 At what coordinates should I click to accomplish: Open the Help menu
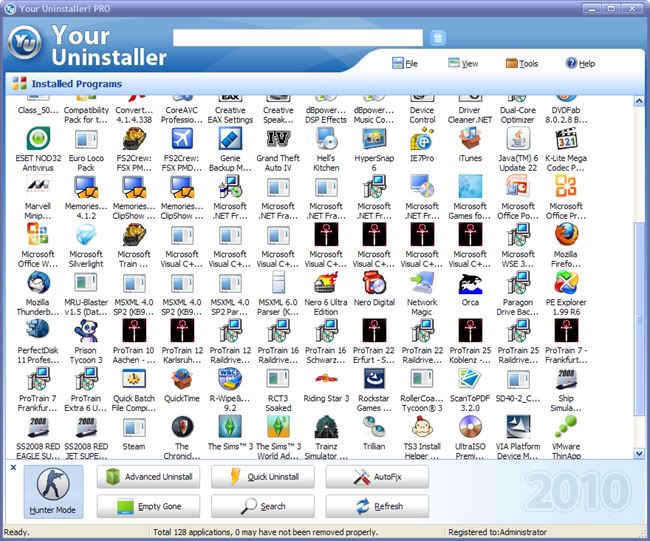pyautogui.click(x=580, y=63)
